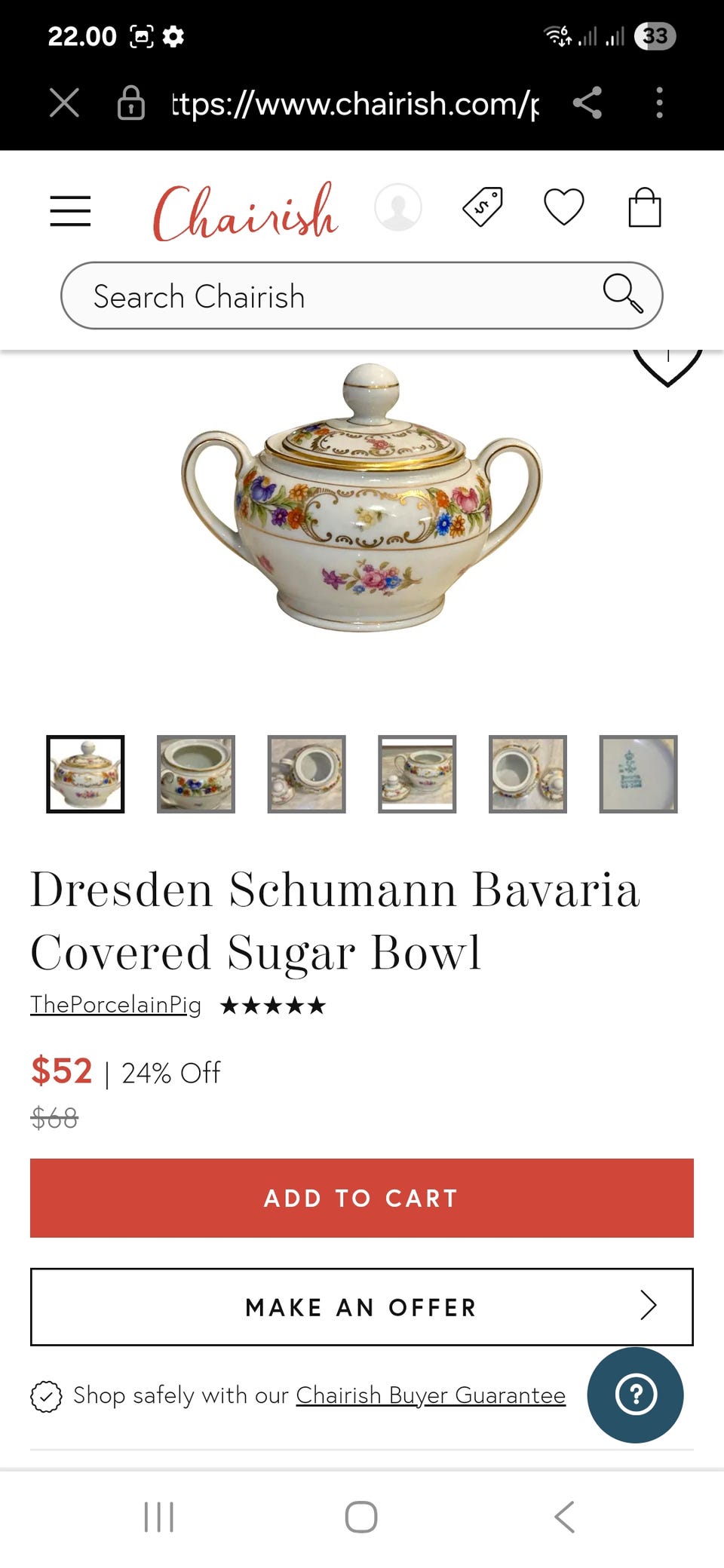Tap the browser share icon

coord(587,103)
